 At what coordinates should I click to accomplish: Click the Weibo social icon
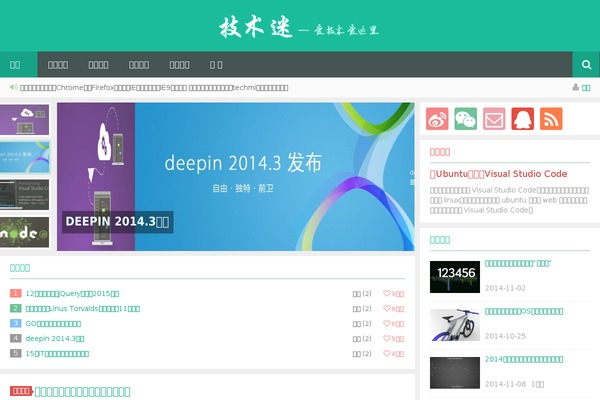point(437,119)
